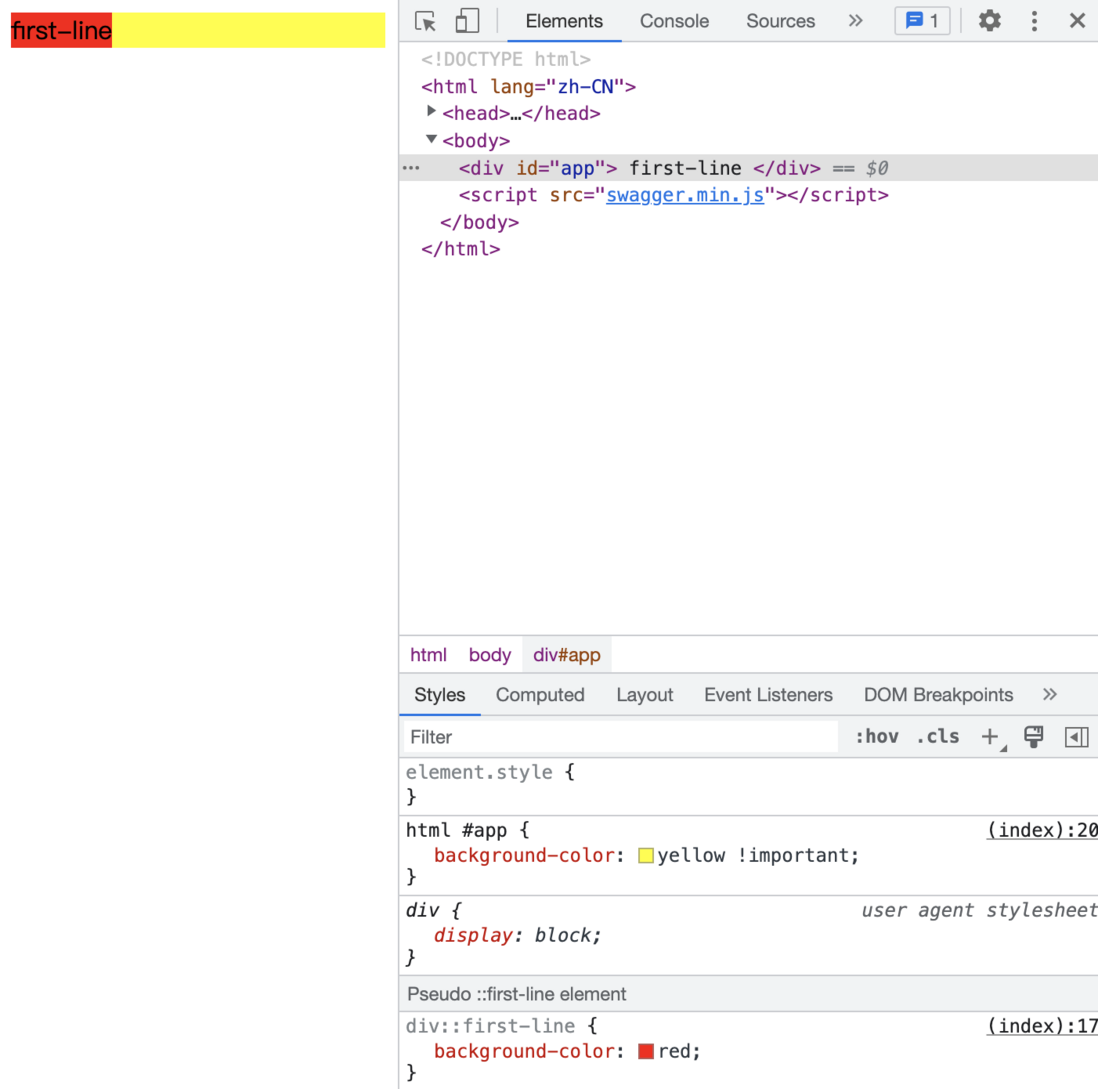The width and height of the screenshot is (1098, 1089).
Task: Select div#app in the breadcrumb bar
Action: point(567,655)
